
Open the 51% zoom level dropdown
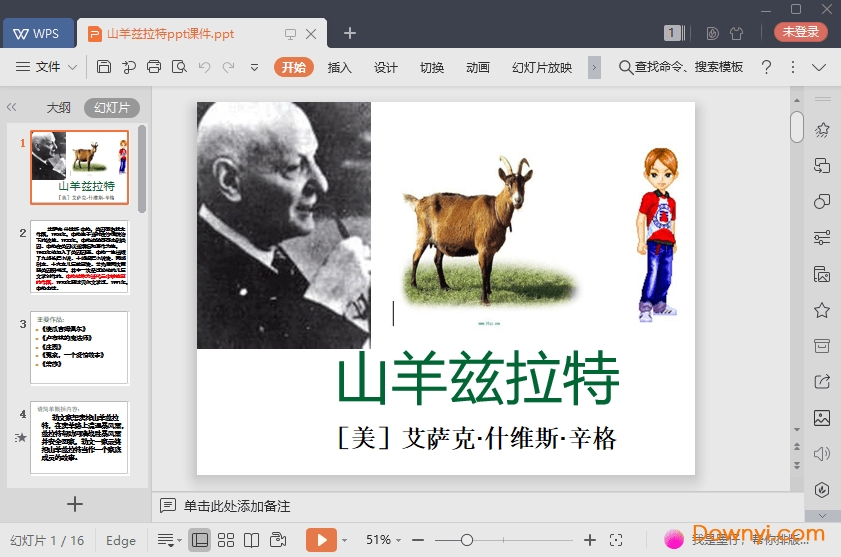pos(383,540)
